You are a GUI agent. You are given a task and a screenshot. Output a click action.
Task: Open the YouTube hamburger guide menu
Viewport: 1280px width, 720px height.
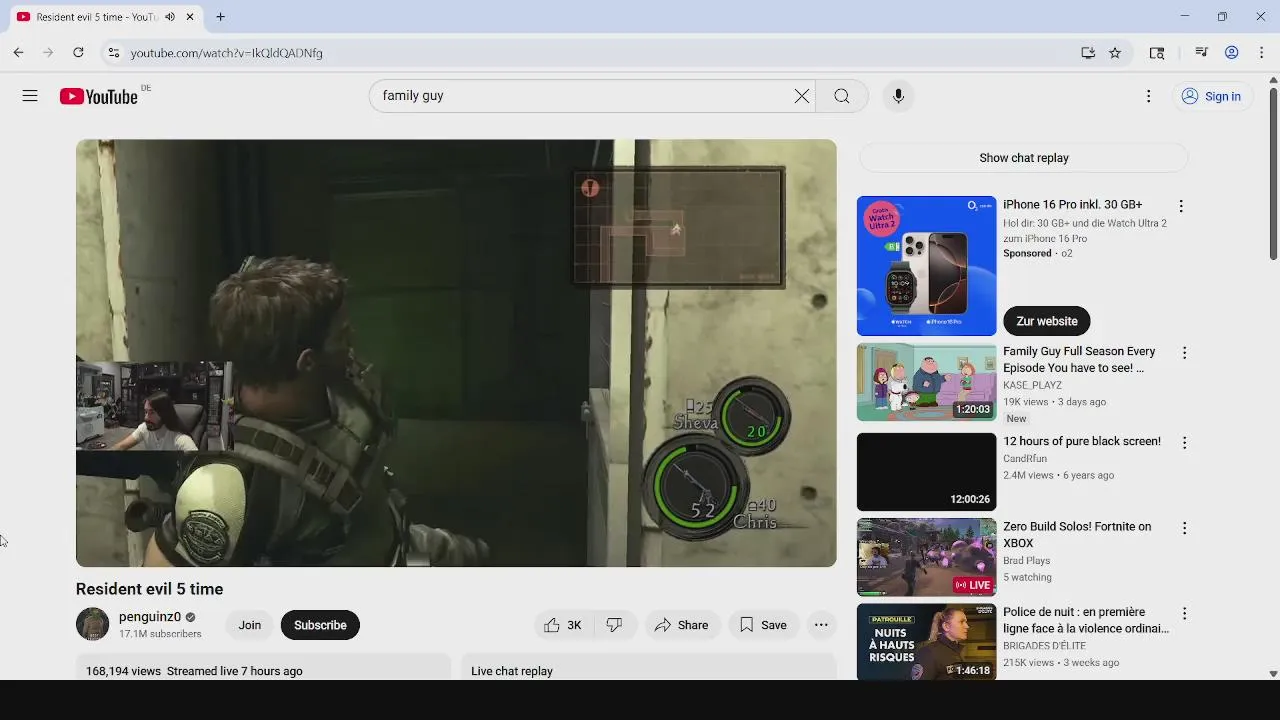tap(30, 96)
